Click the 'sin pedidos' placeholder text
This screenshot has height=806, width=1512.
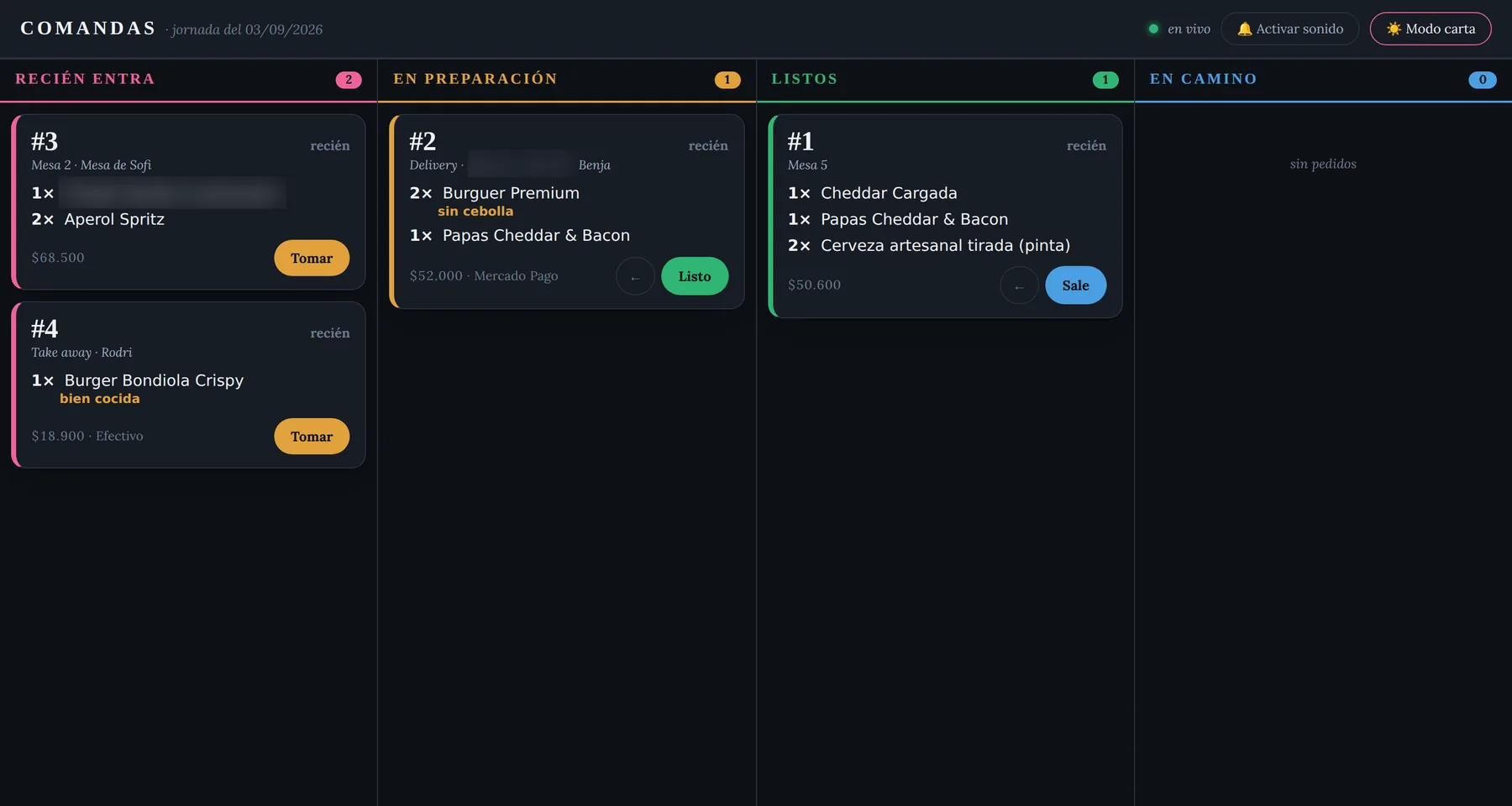(x=1323, y=164)
